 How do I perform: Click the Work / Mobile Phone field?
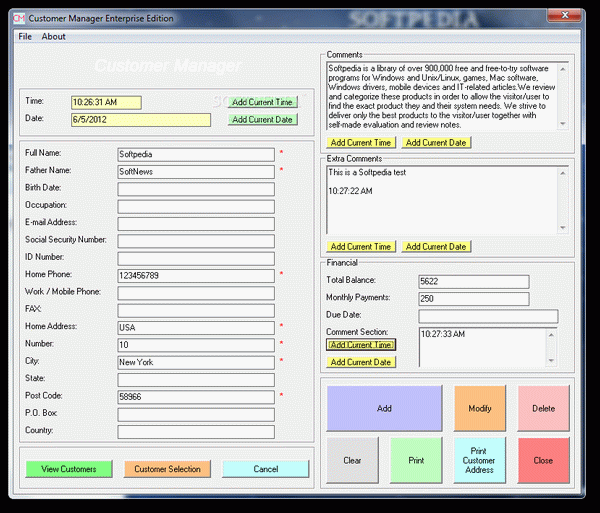[196, 293]
